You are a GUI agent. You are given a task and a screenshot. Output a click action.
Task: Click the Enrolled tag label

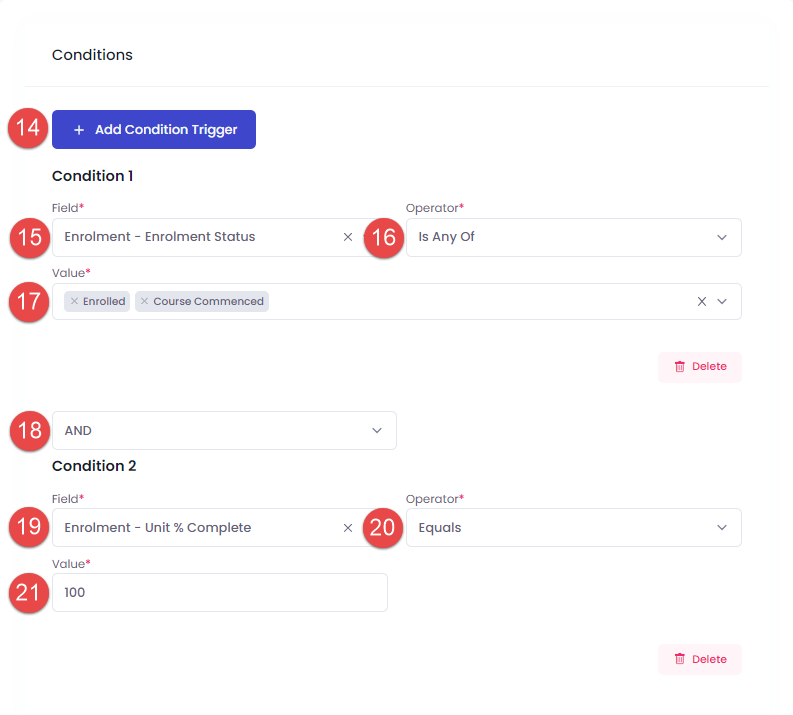[x=104, y=301]
